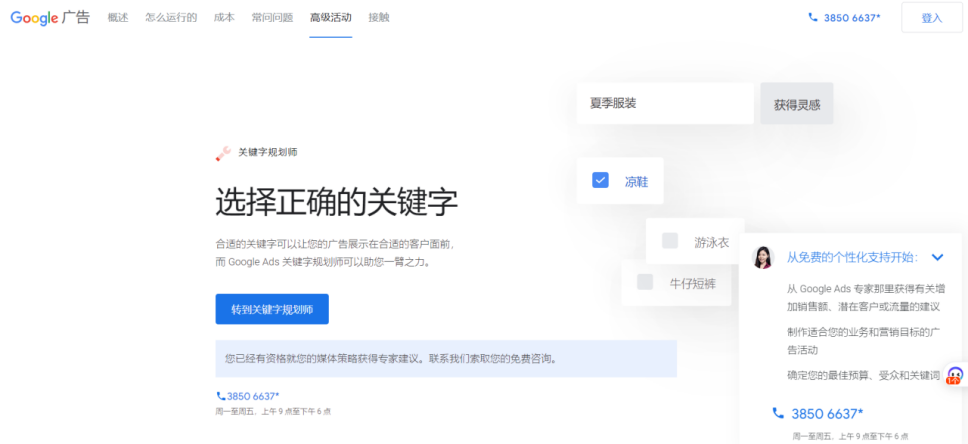Open the 常问问题 nav tab

coord(272,17)
